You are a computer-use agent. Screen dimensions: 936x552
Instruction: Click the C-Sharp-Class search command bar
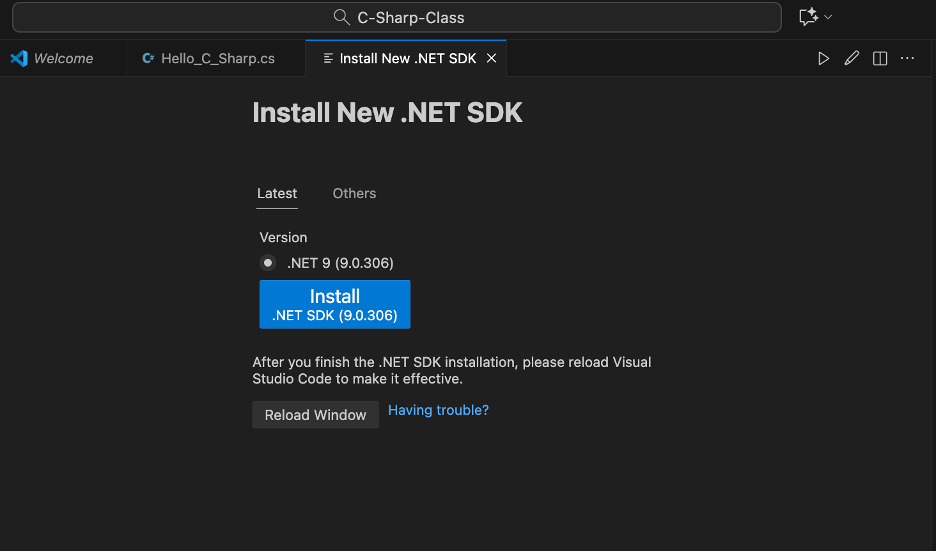[397, 17]
